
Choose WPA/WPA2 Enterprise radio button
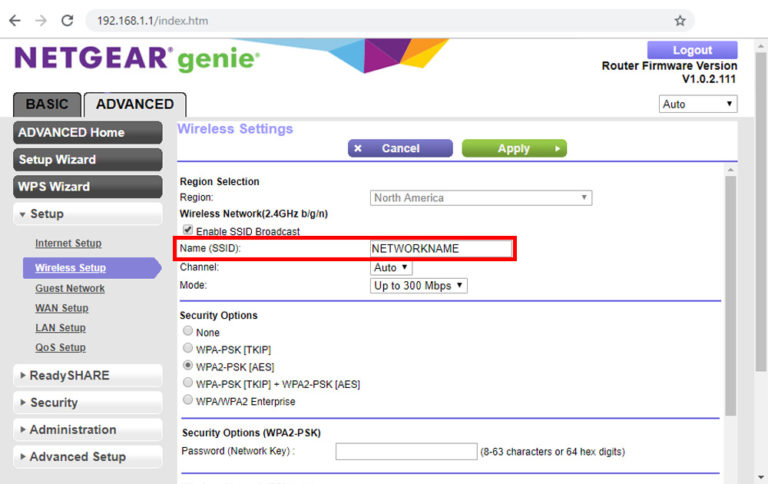pyautogui.click(x=187, y=401)
